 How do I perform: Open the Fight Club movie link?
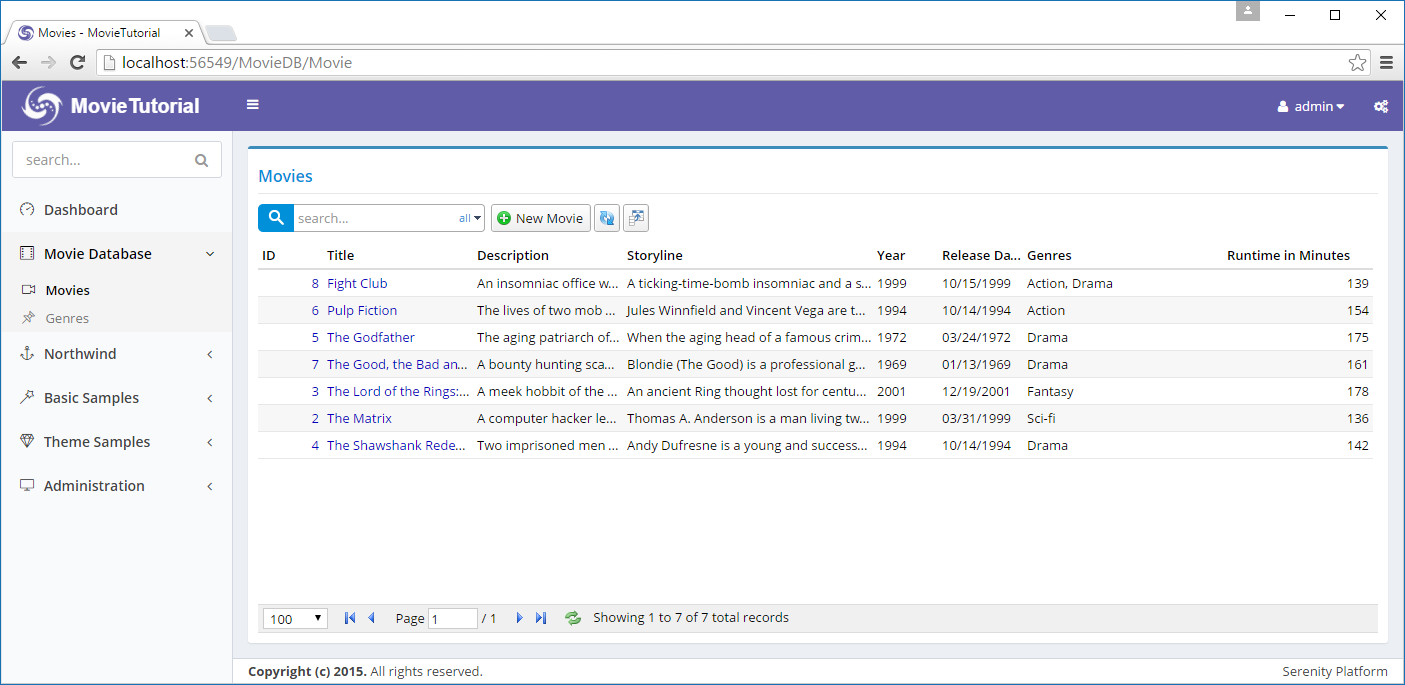pos(357,283)
